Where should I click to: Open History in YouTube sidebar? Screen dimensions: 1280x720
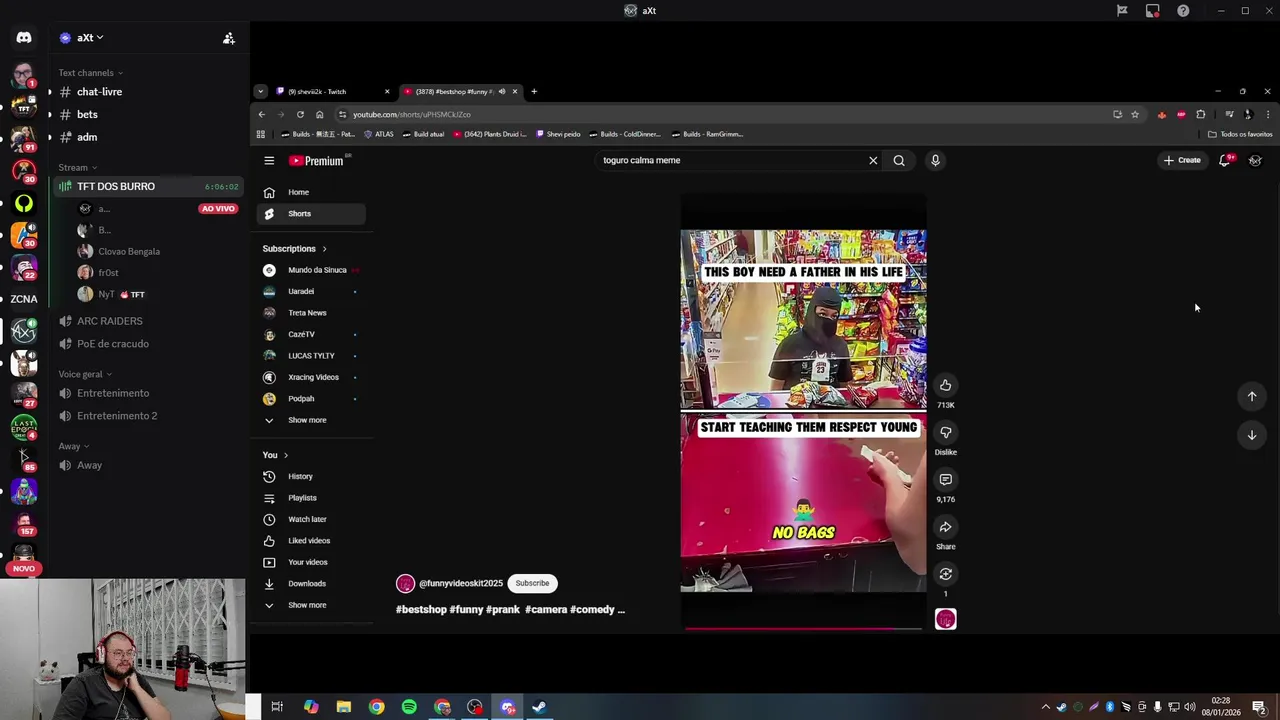point(312,476)
